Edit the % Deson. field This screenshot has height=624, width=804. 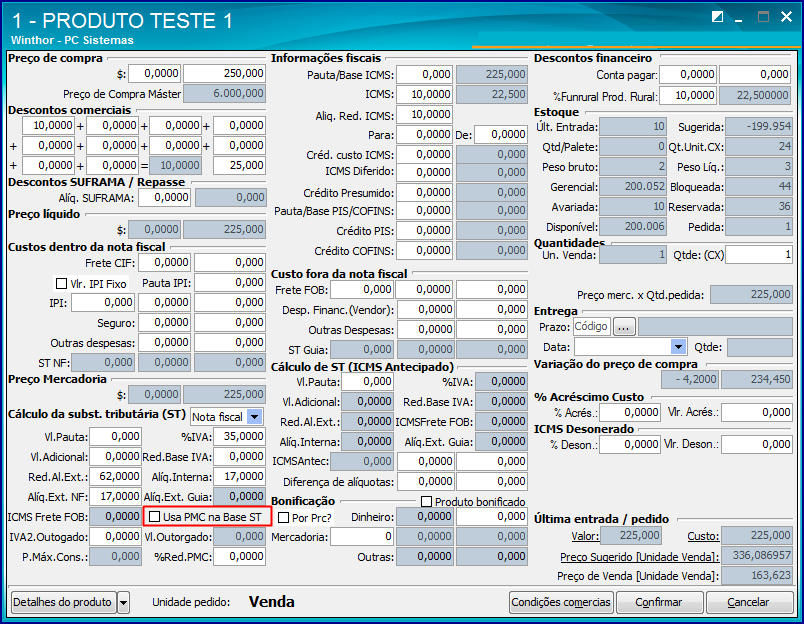point(630,445)
